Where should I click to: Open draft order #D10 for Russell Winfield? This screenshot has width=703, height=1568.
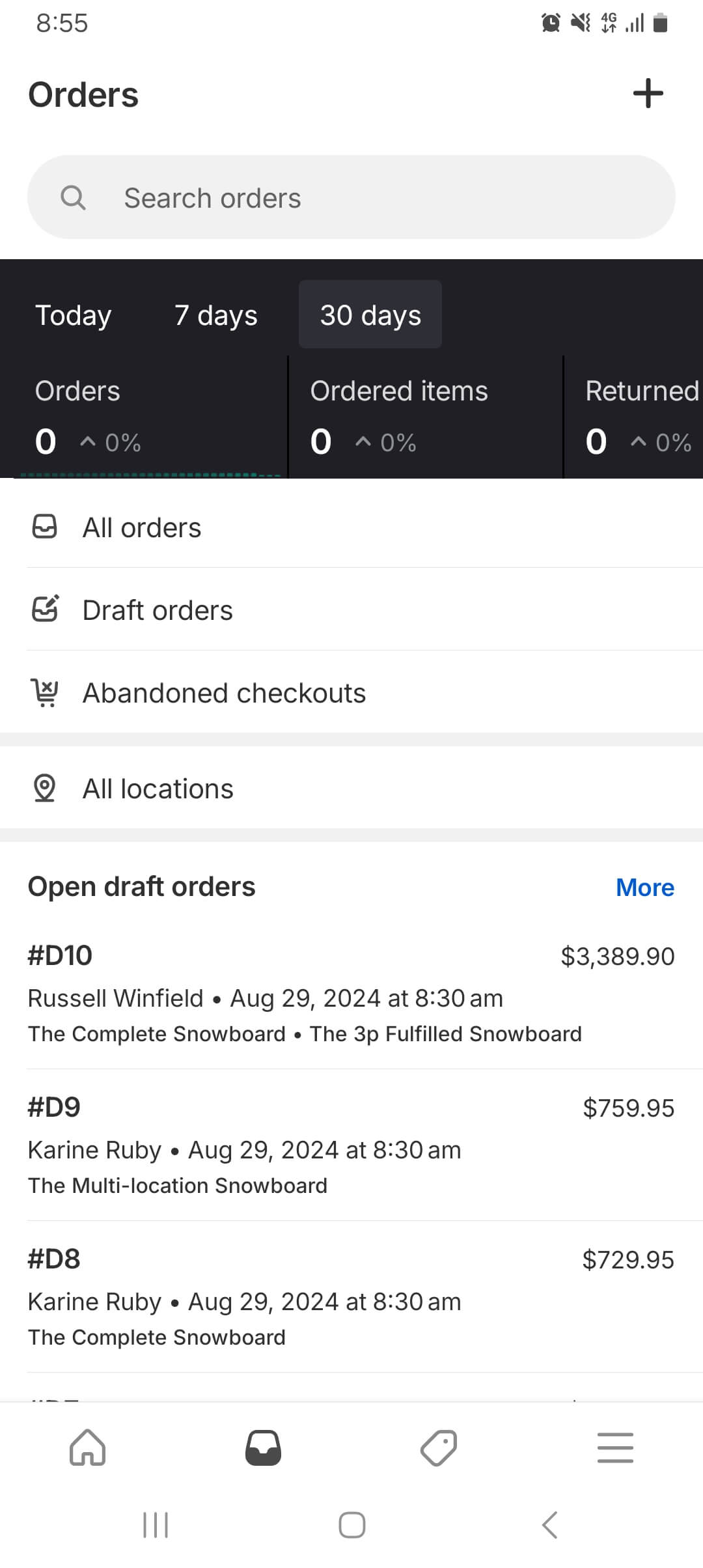(x=351, y=994)
